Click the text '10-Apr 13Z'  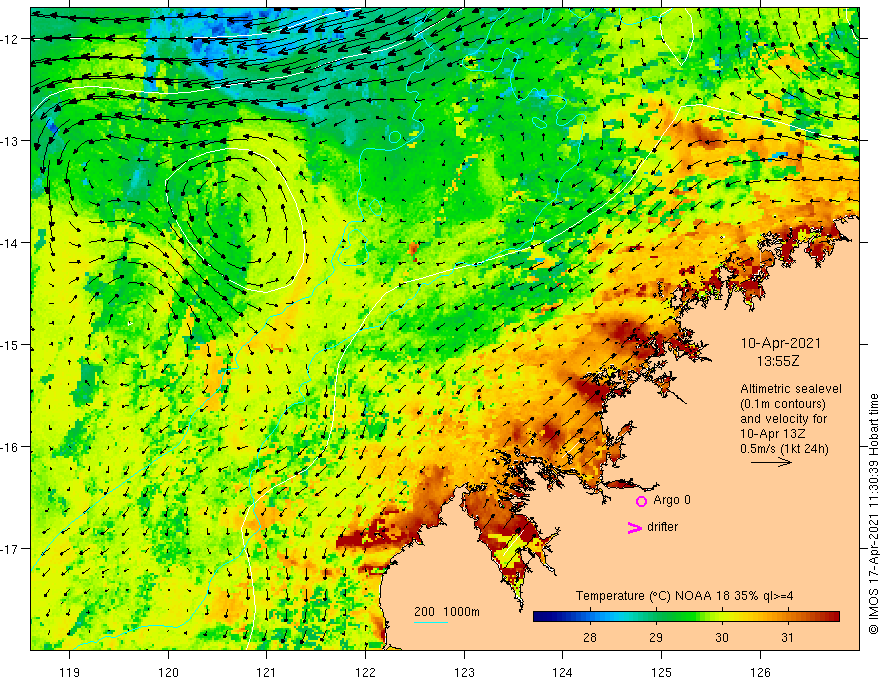(x=771, y=434)
